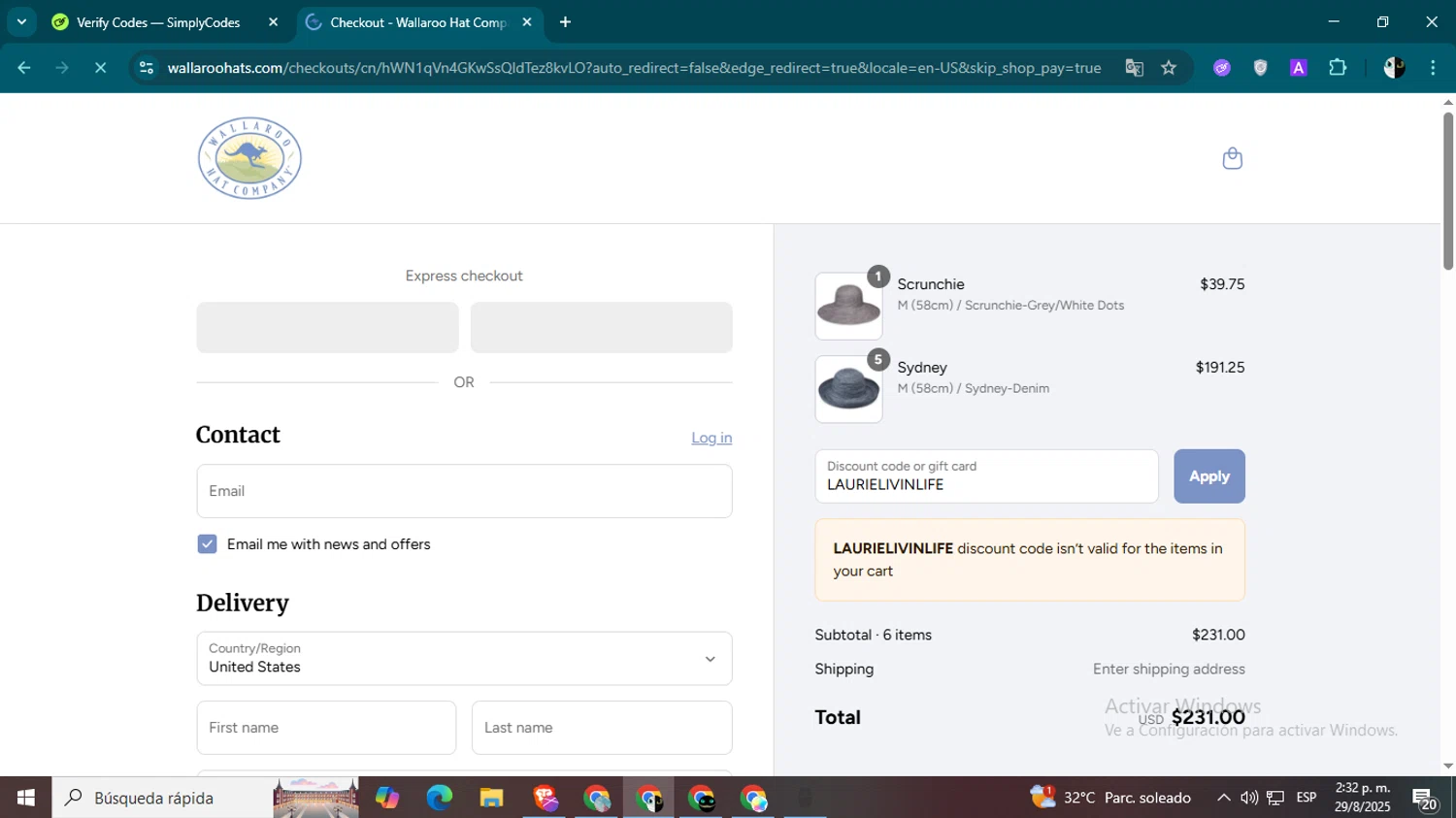This screenshot has width=1456, height=818.
Task: Close the Checkout Wallaroo tab
Action: tap(527, 22)
